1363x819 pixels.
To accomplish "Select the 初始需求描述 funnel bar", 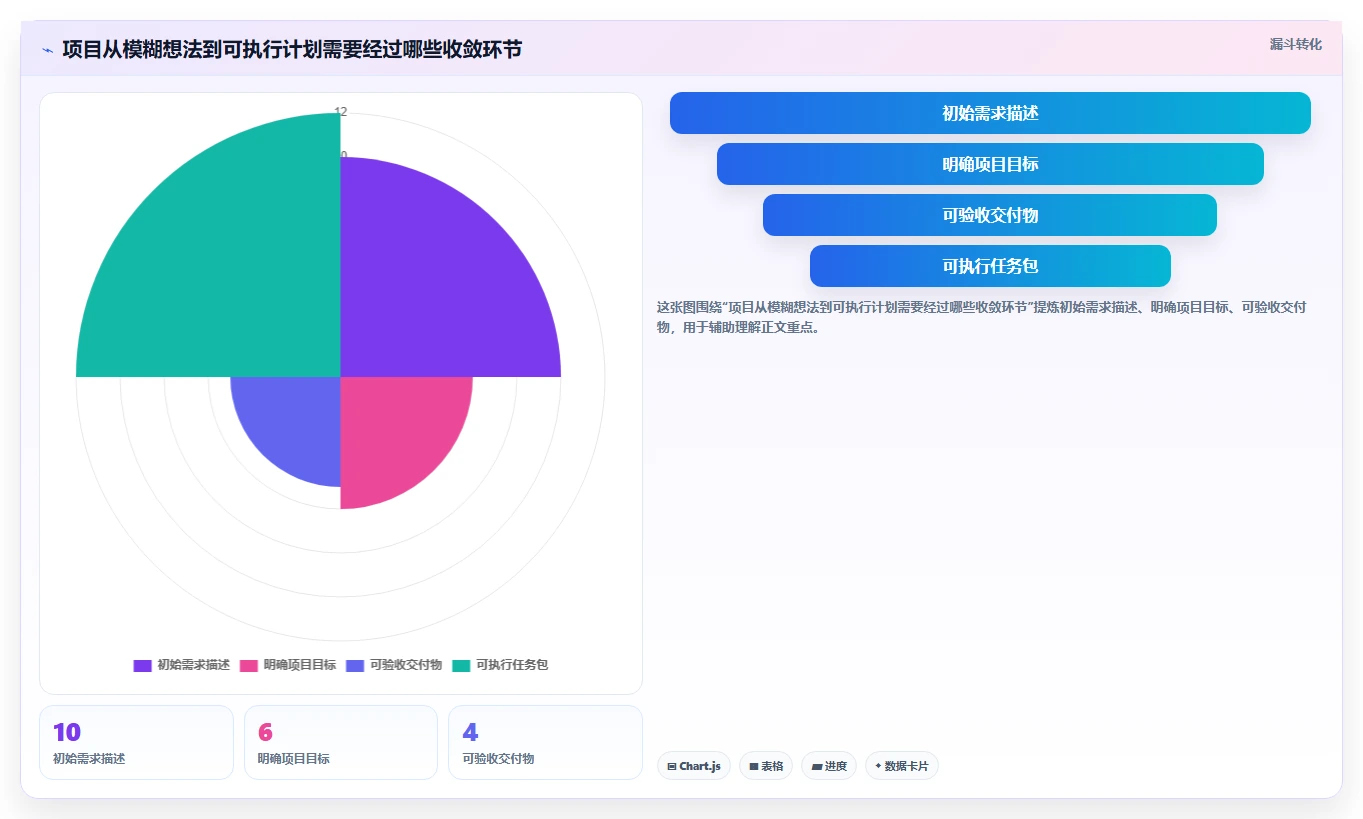I will tap(990, 113).
